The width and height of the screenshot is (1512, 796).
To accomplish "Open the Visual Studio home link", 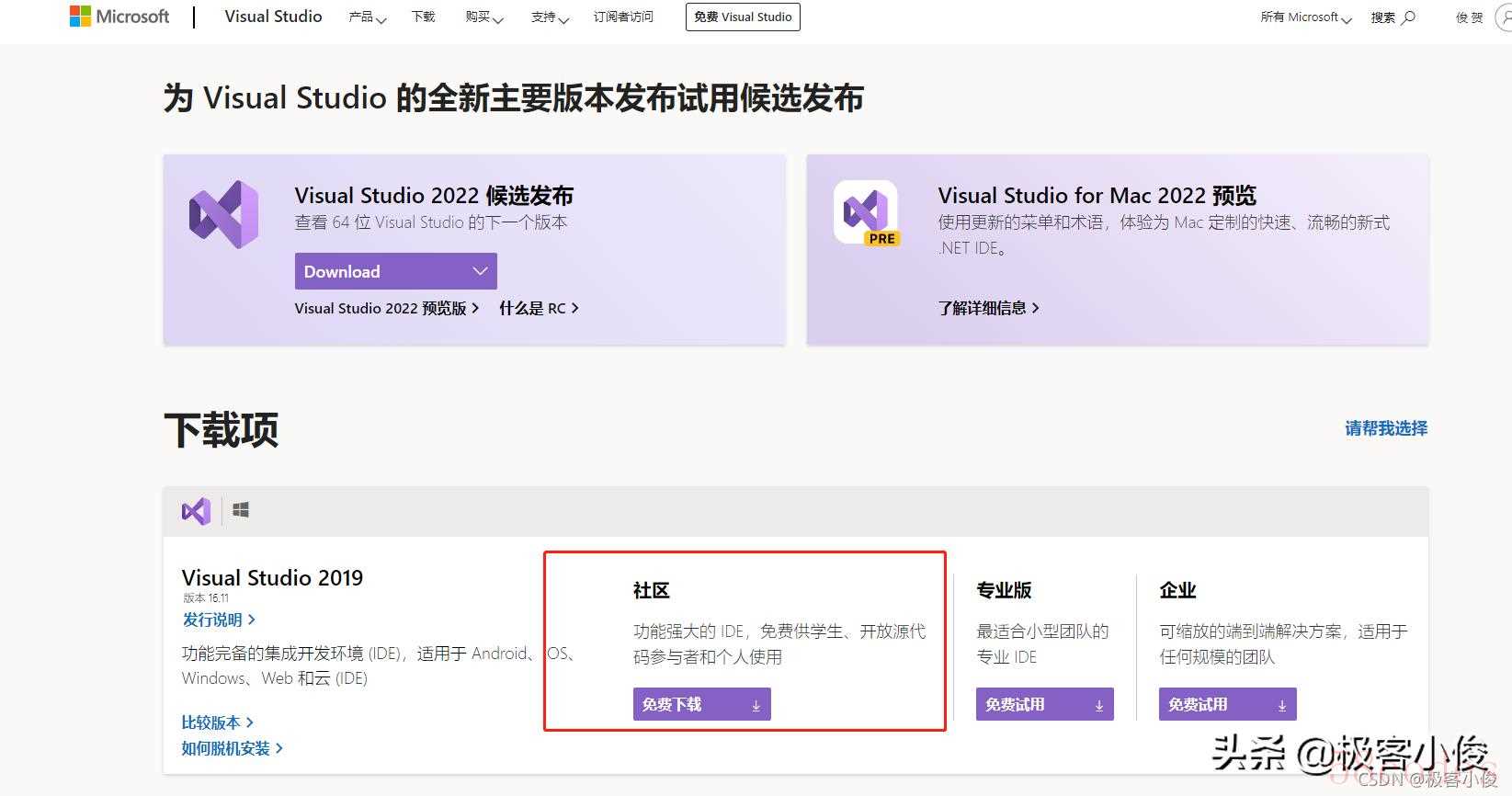I will (273, 17).
